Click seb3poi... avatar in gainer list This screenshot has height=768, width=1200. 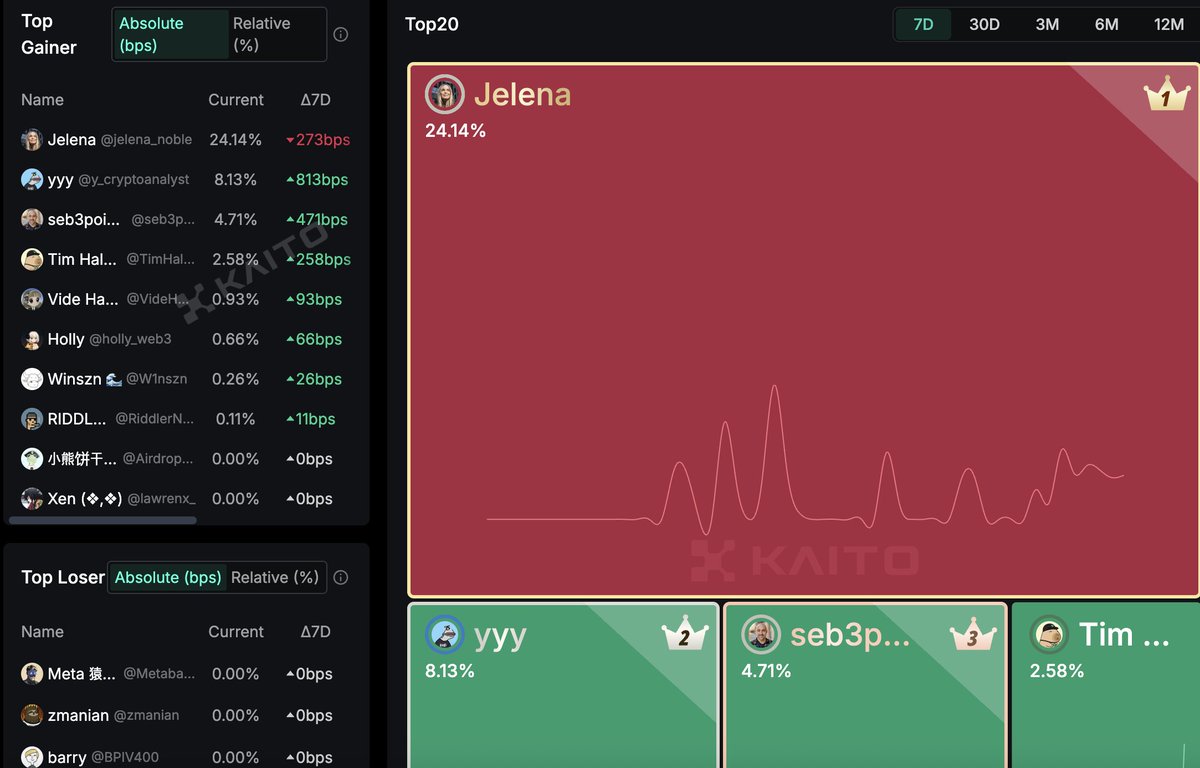pos(32,219)
